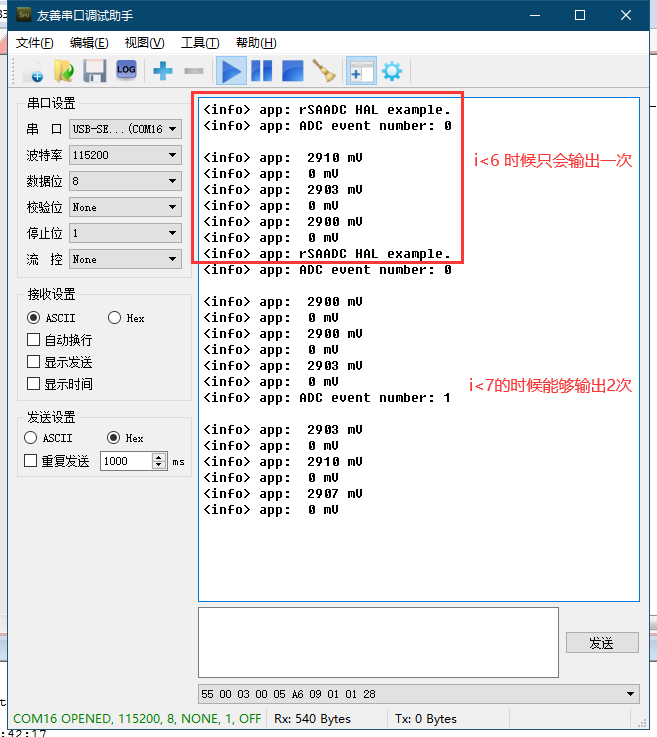Screen dimensions: 657x737
Task: Expand the 串口 COM16 port dropdown
Action: click(125, 129)
